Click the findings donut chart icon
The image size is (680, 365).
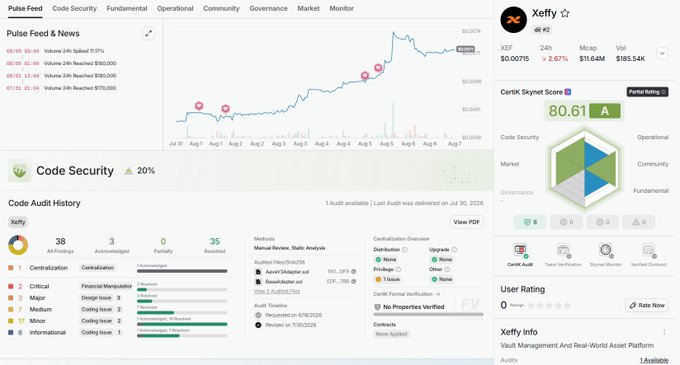[18, 245]
